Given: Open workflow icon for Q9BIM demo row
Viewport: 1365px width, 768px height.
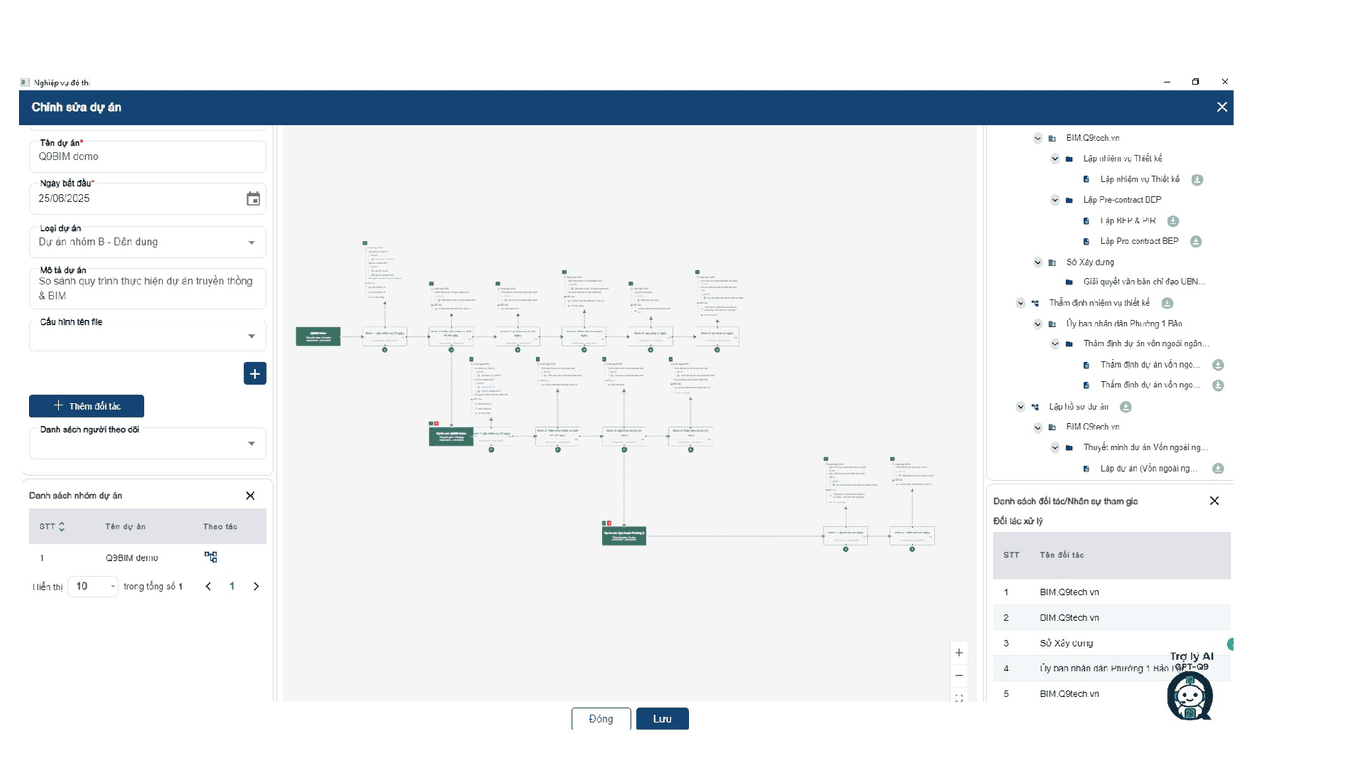Looking at the screenshot, I should point(211,557).
